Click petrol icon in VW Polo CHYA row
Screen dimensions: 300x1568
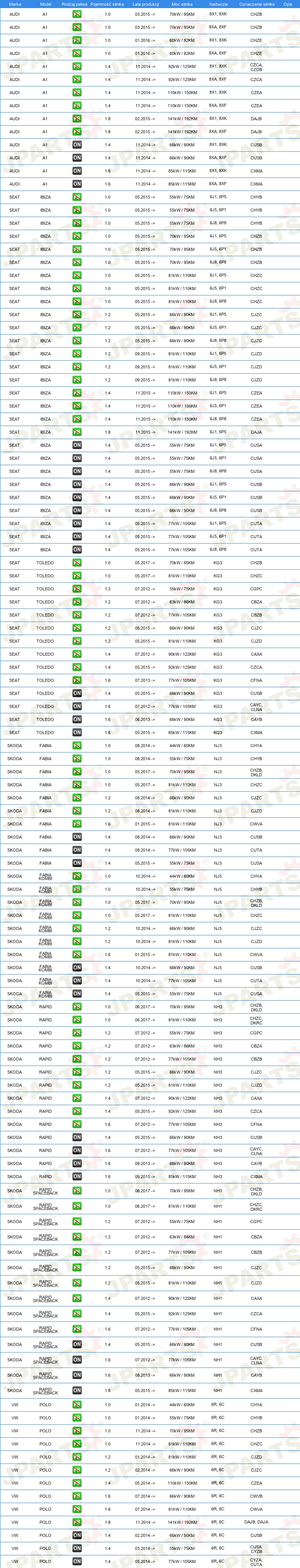(x=77, y=1405)
